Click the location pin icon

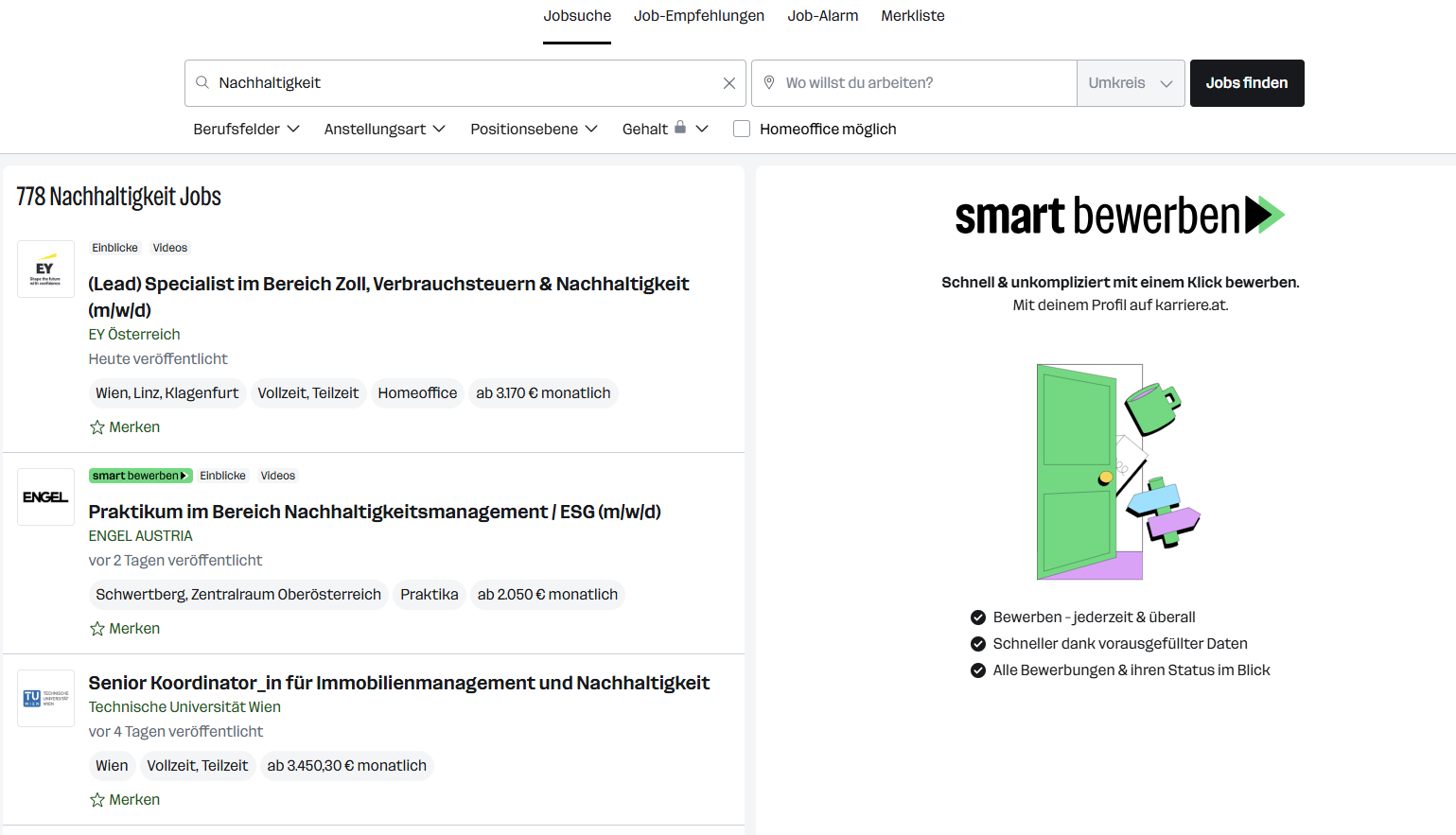[768, 82]
